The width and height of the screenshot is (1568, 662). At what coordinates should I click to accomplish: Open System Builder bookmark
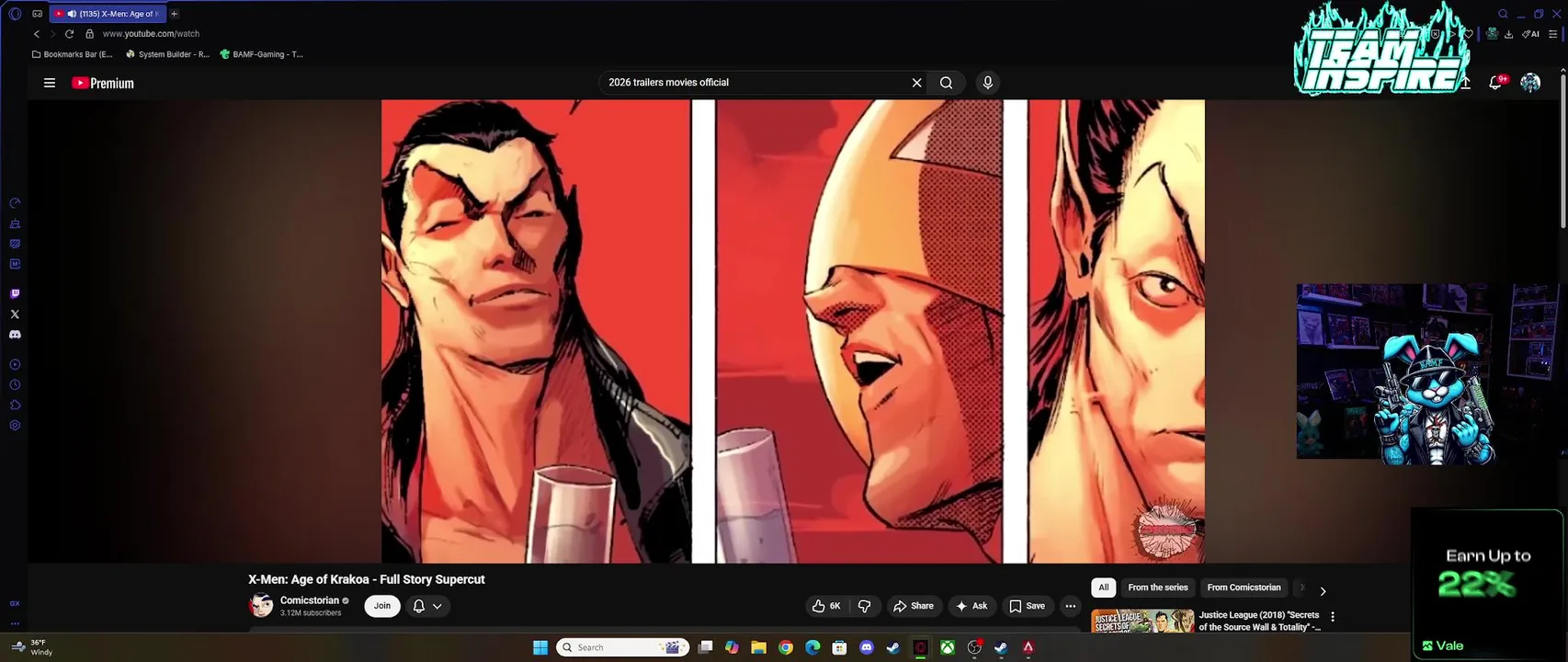(x=167, y=54)
